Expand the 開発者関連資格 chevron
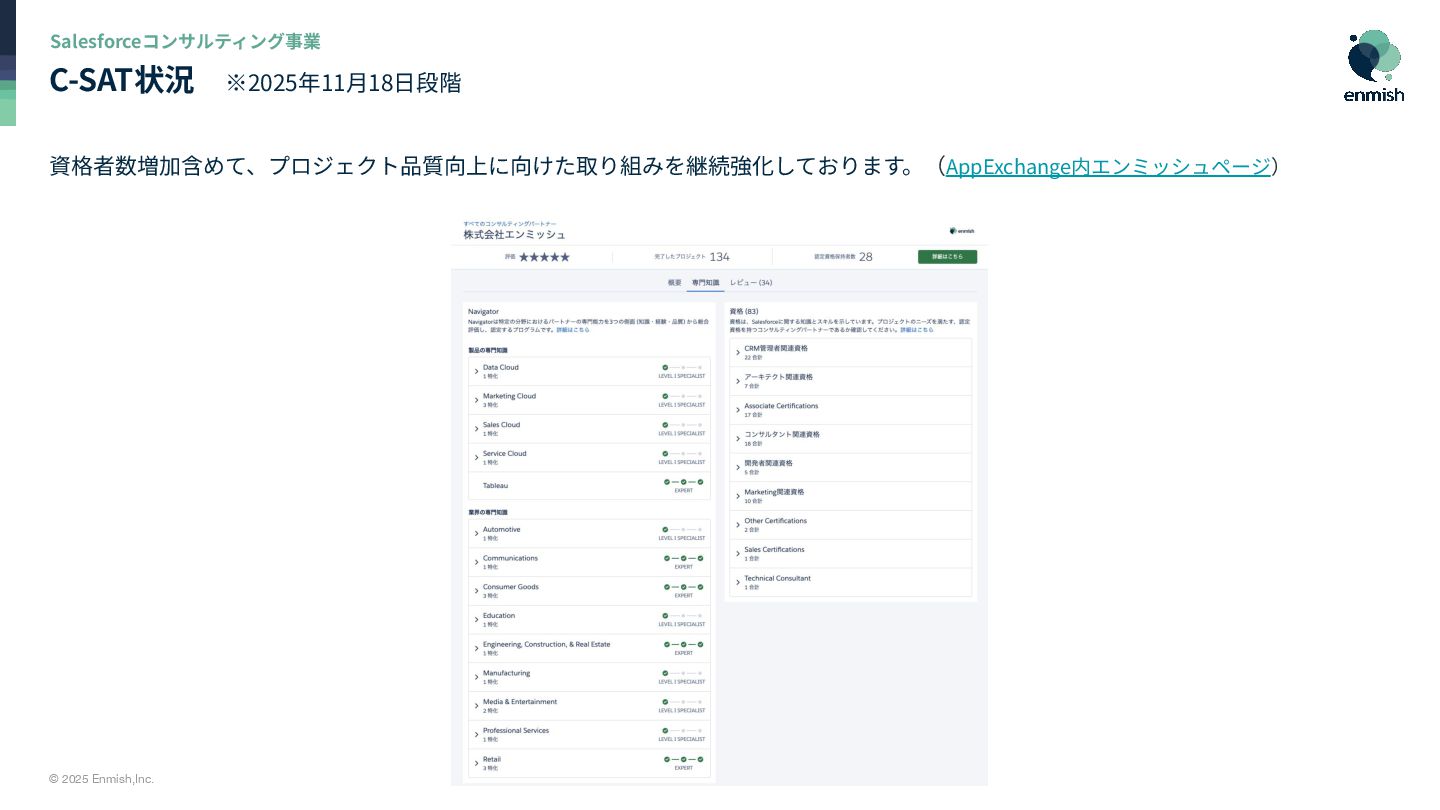Viewport: 1440px width, 810px height. coord(738,467)
